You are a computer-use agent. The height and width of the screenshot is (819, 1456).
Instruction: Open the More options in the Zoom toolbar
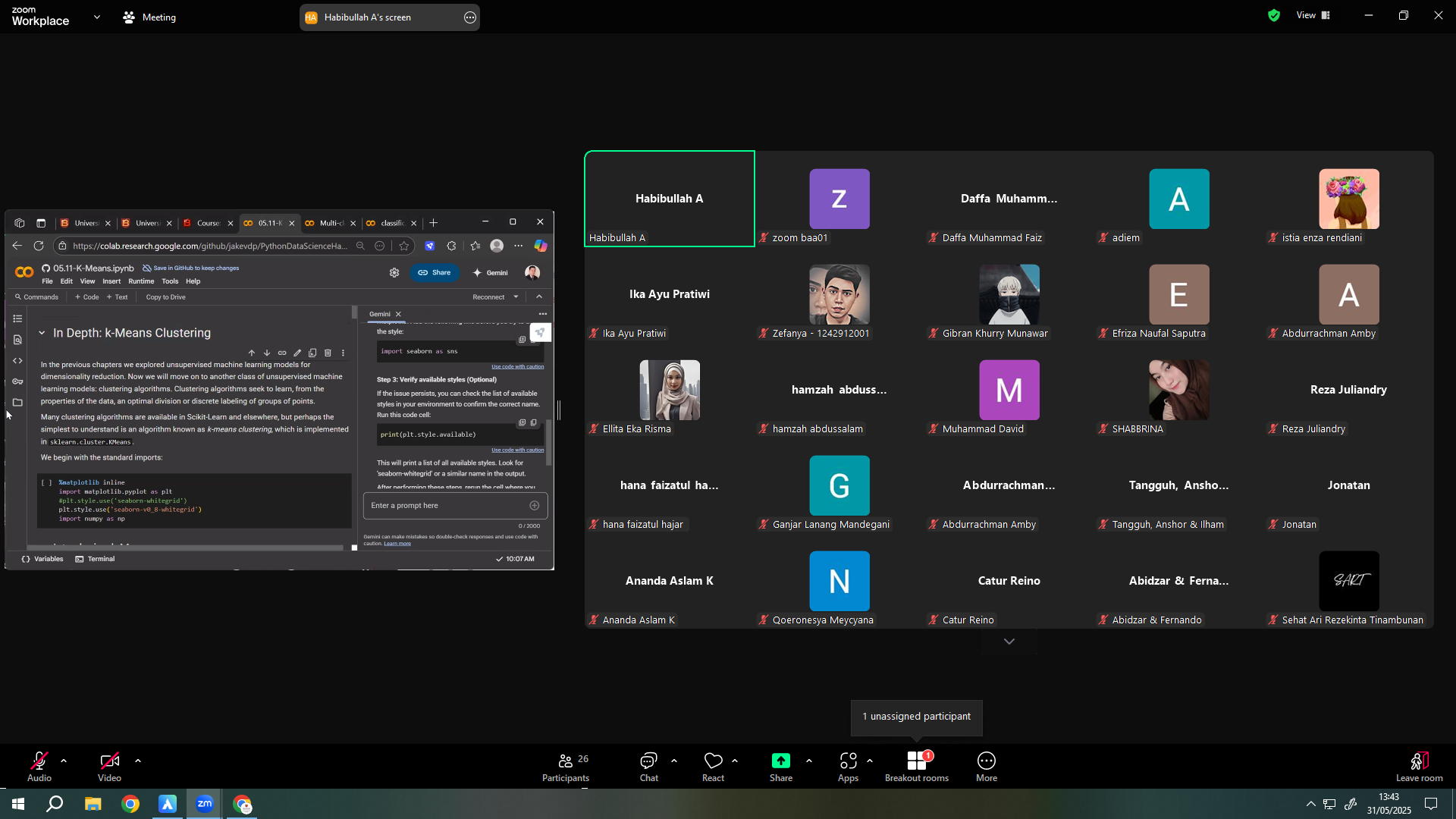987,767
